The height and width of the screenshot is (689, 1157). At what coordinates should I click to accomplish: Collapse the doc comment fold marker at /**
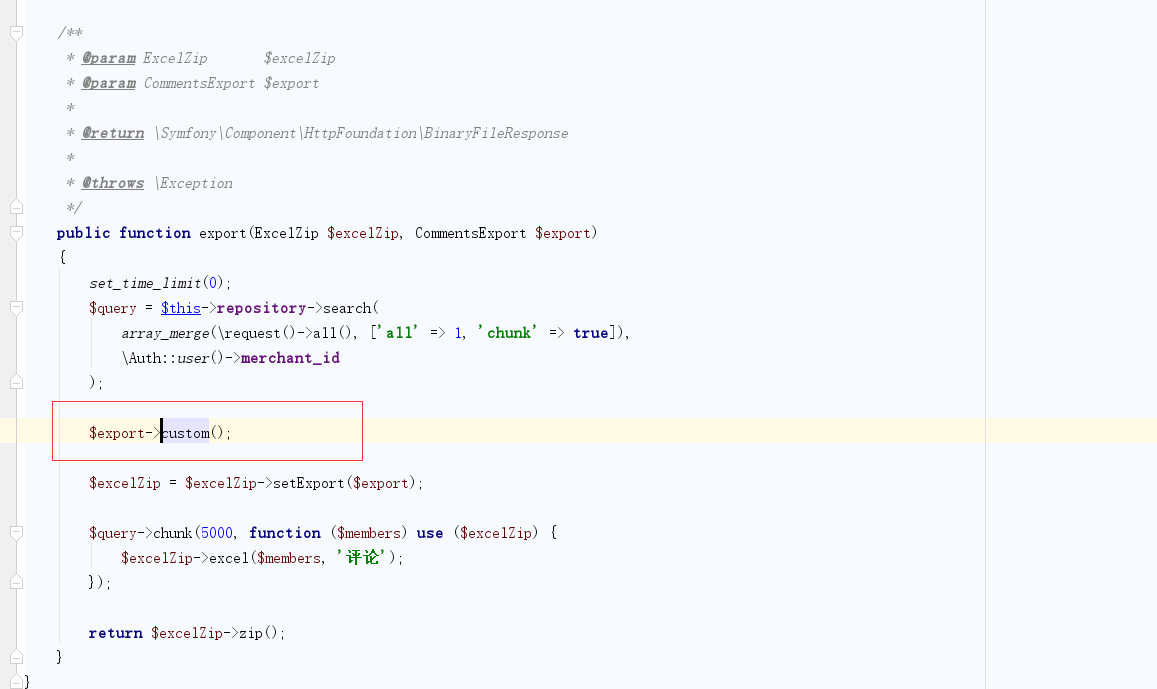[x=16, y=32]
